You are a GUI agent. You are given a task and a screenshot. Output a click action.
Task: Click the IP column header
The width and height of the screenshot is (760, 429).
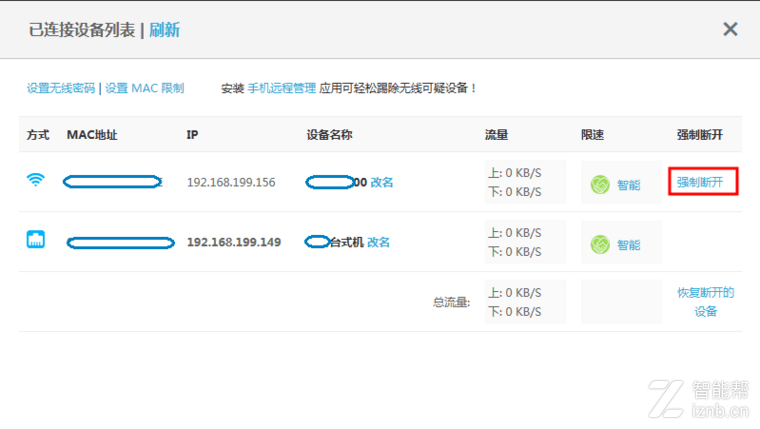(x=192, y=135)
